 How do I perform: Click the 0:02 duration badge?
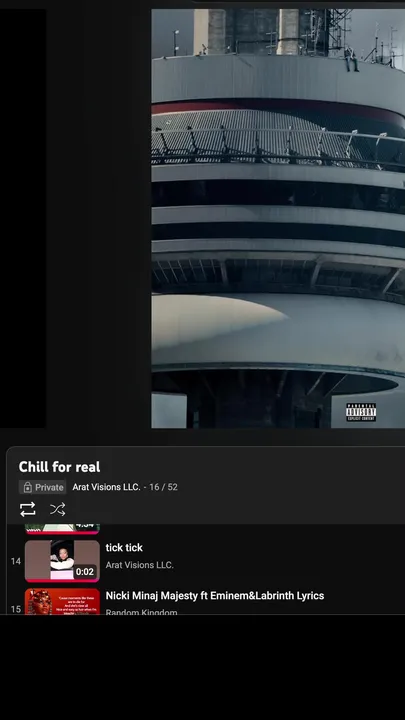point(85,572)
